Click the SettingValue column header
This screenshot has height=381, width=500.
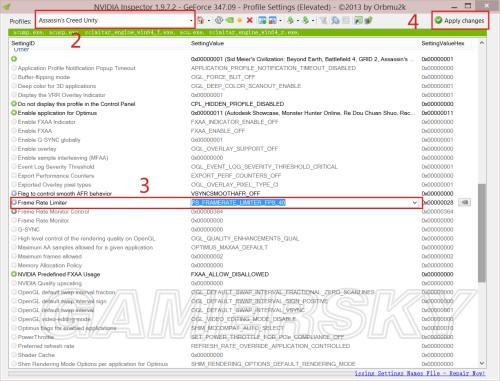[x=207, y=43]
